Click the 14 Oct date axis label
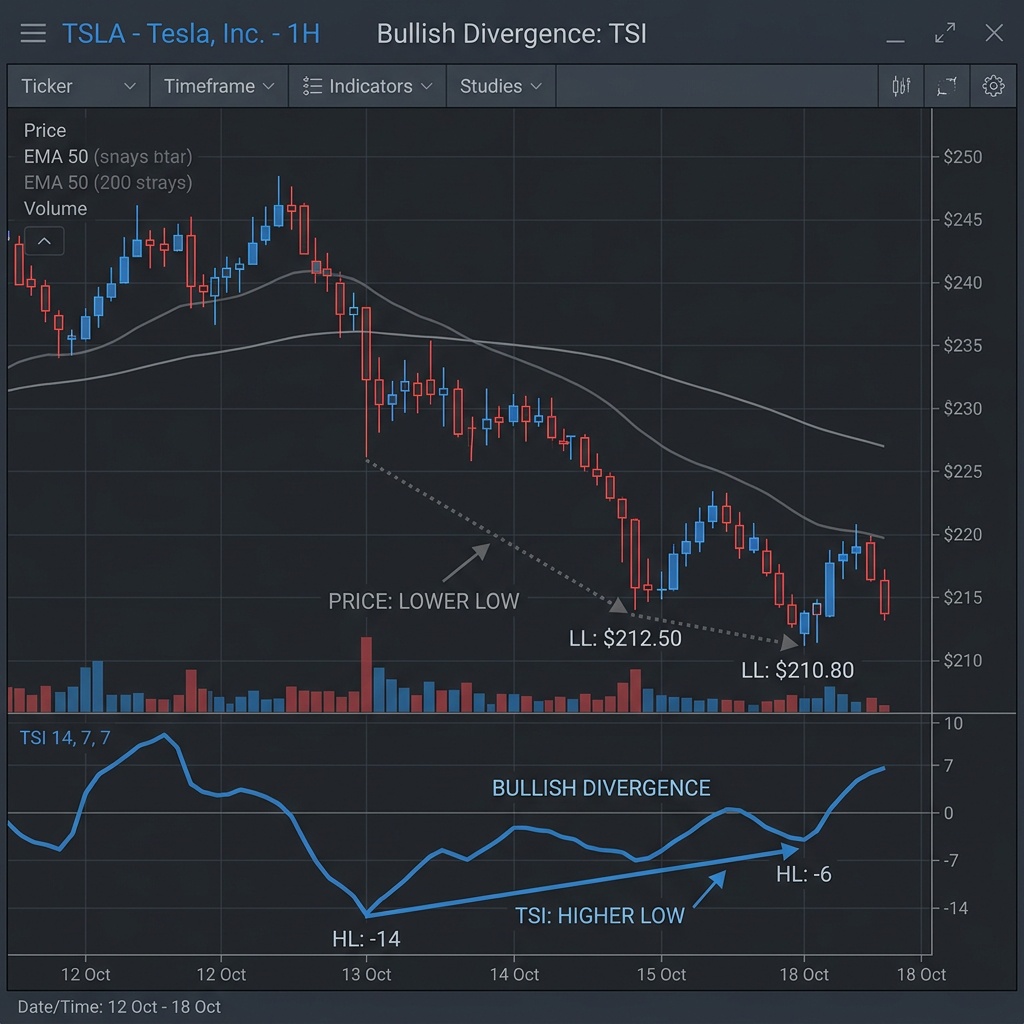The height and width of the screenshot is (1024, 1024). click(x=515, y=975)
